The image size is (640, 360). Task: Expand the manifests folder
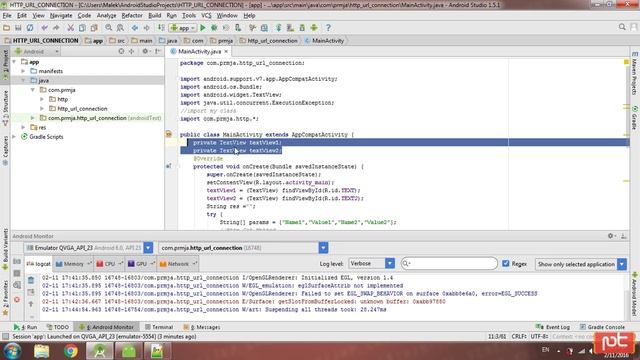click(23, 71)
